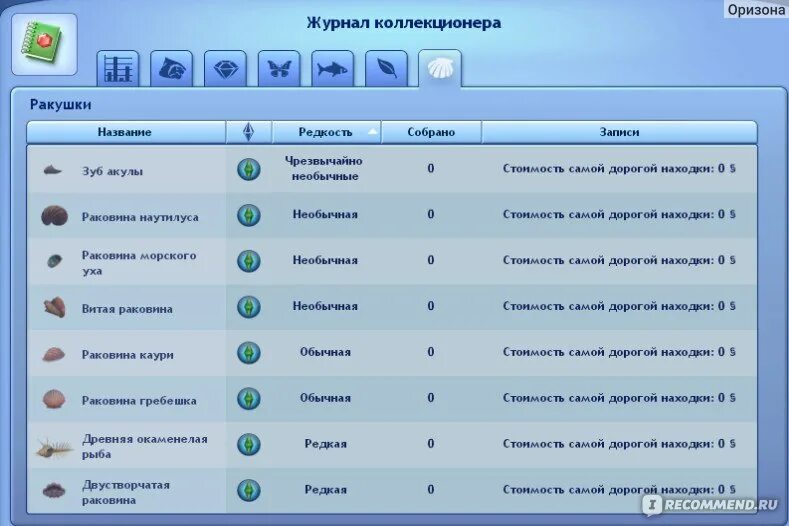Open the rocks and metals tab
This screenshot has height=526, width=789.
click(x=172, y=69)
